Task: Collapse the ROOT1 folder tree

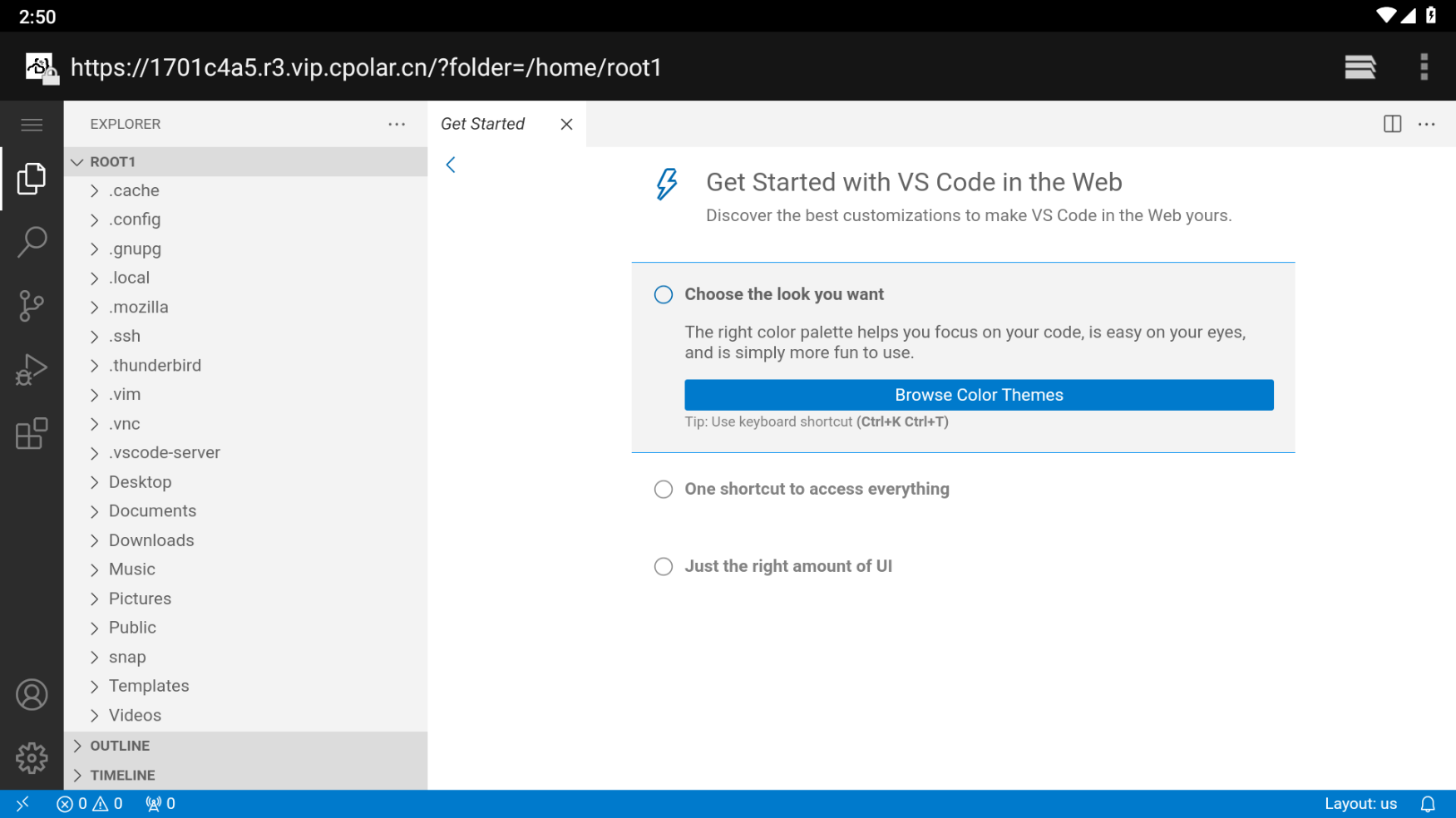Action: click(x=112, y=162)
